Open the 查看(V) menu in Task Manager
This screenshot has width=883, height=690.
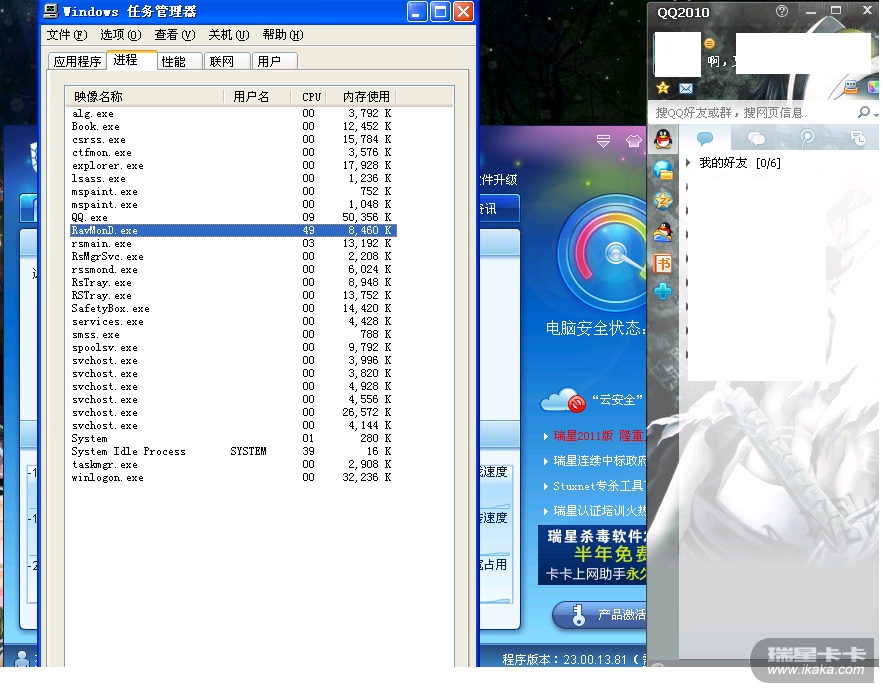point(175,35)
